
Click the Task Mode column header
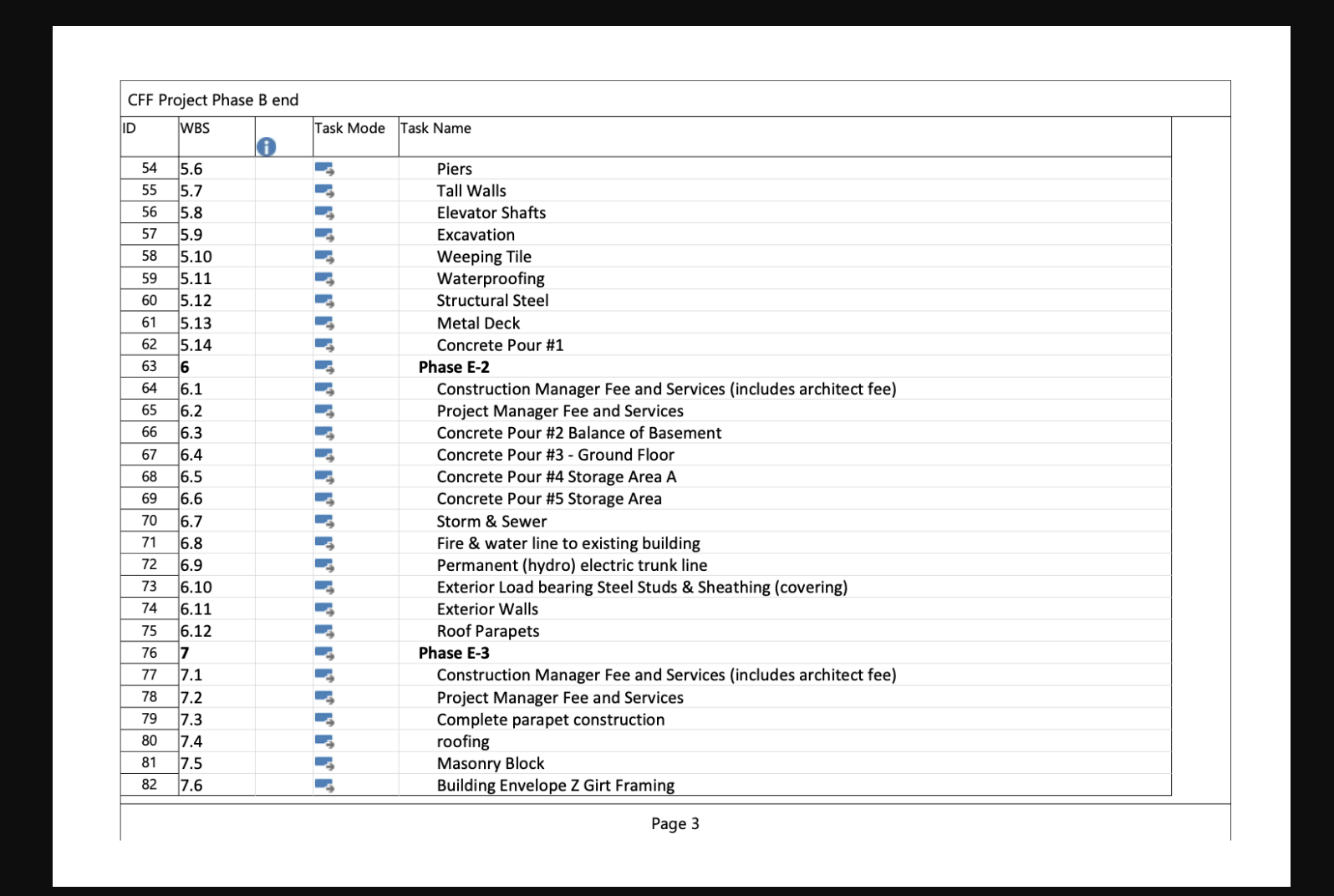pos(349,129)
